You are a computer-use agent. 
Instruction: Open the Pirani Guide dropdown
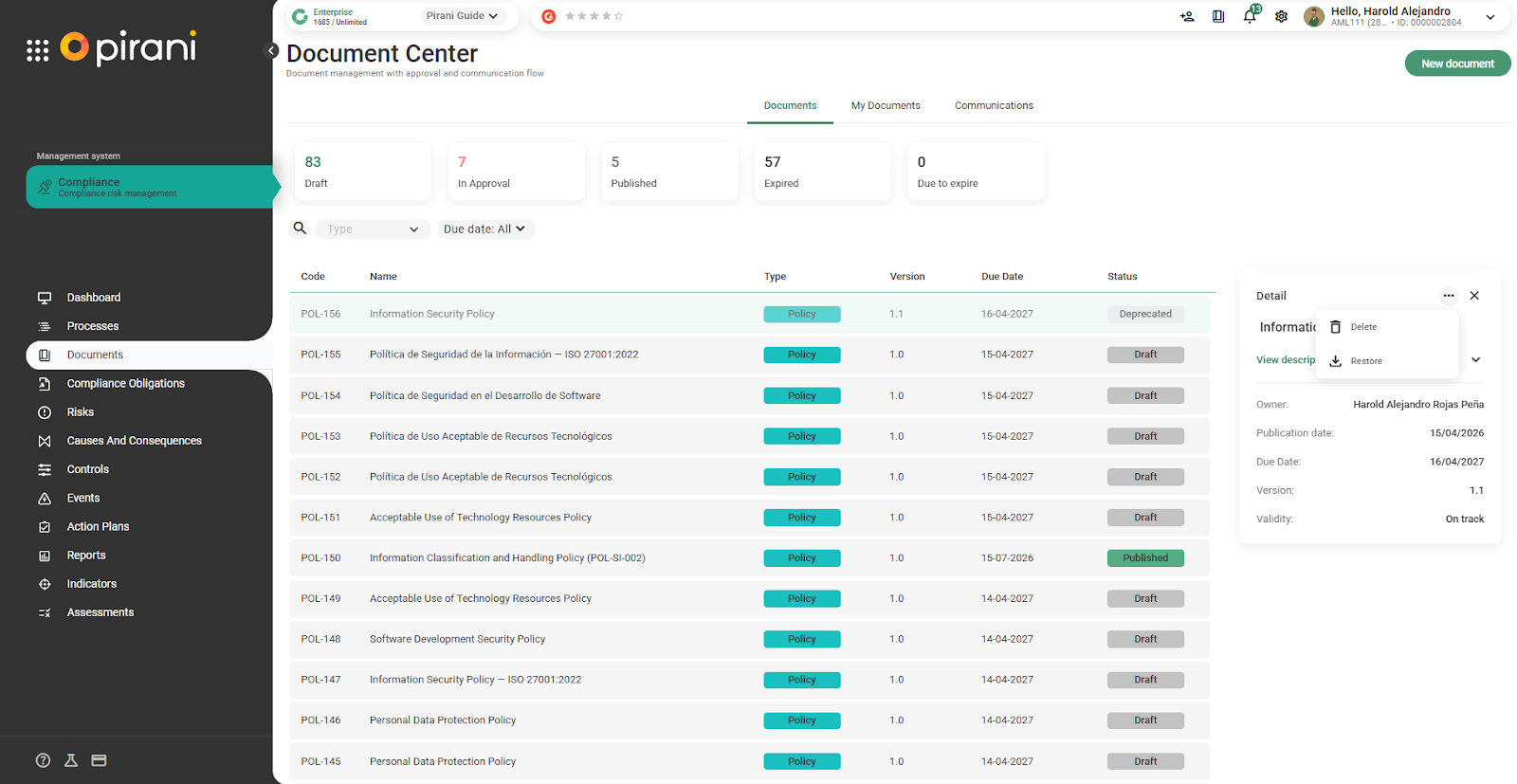462,16
